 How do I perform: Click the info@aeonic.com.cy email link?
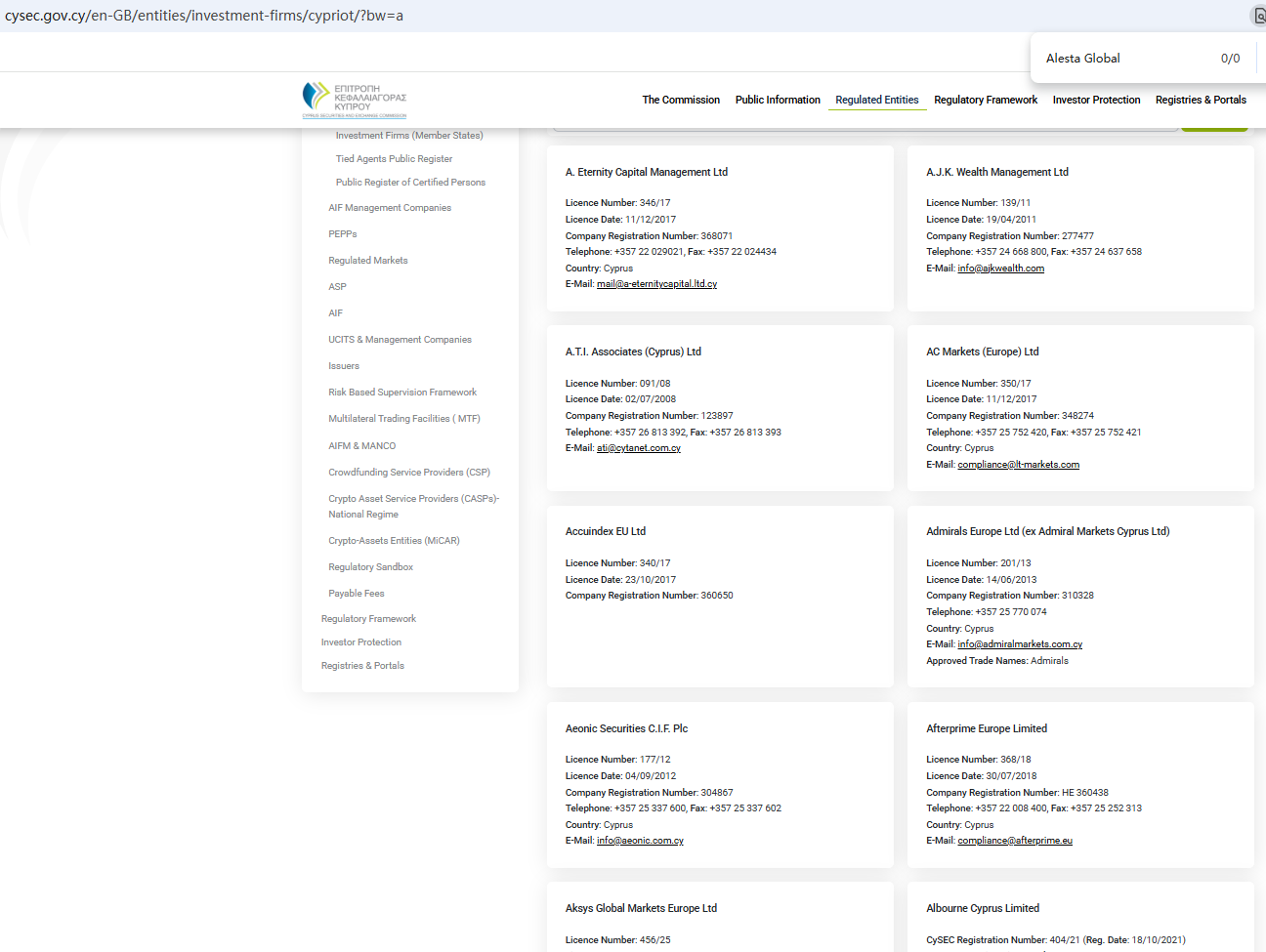[x=640, y=841]
